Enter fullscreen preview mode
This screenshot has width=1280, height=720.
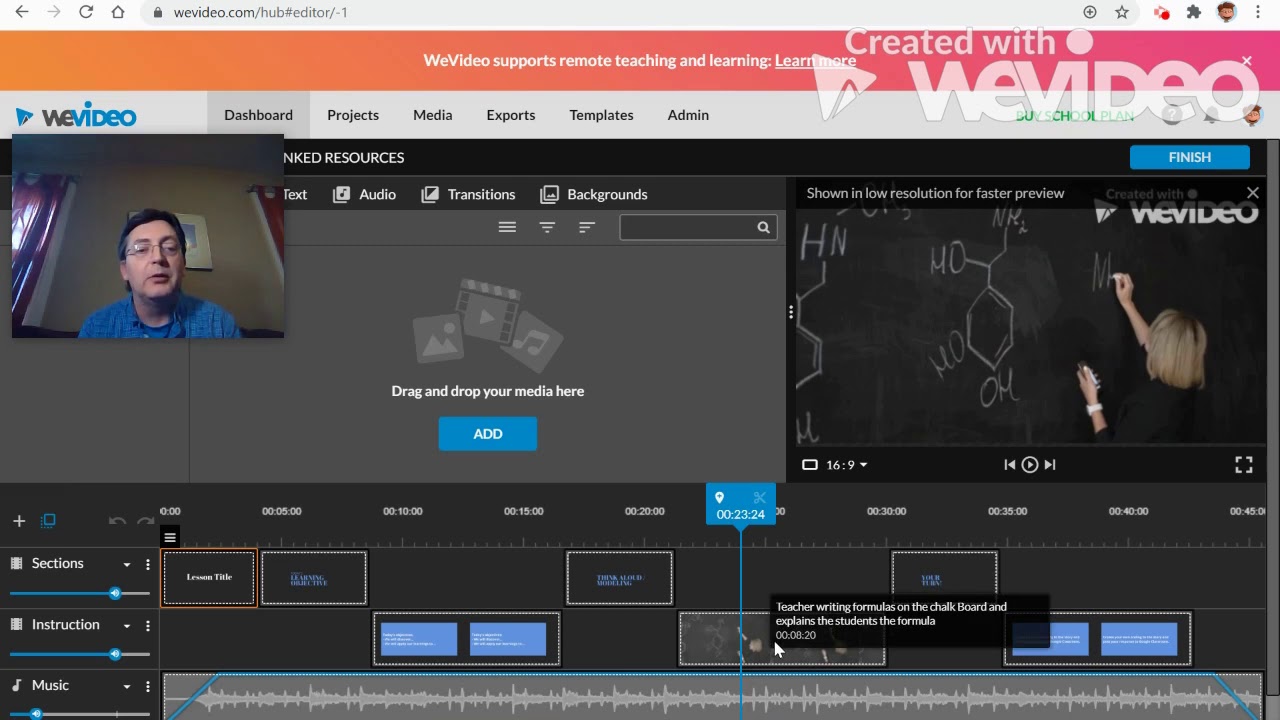[1244, 465]
